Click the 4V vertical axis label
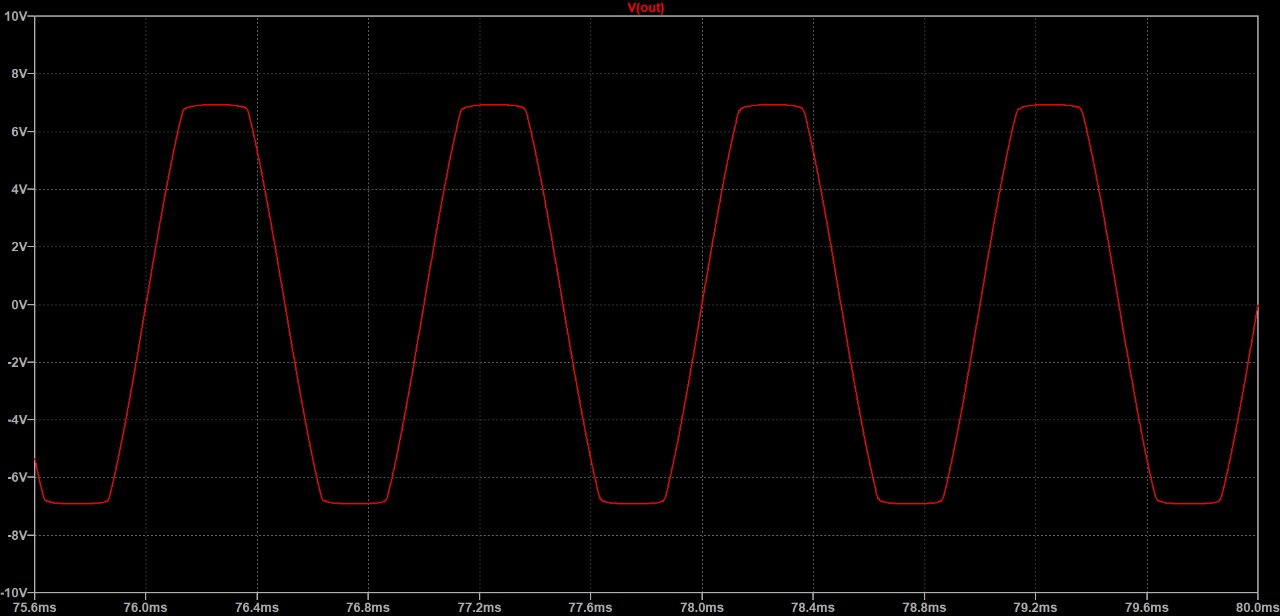 [20, 189]
